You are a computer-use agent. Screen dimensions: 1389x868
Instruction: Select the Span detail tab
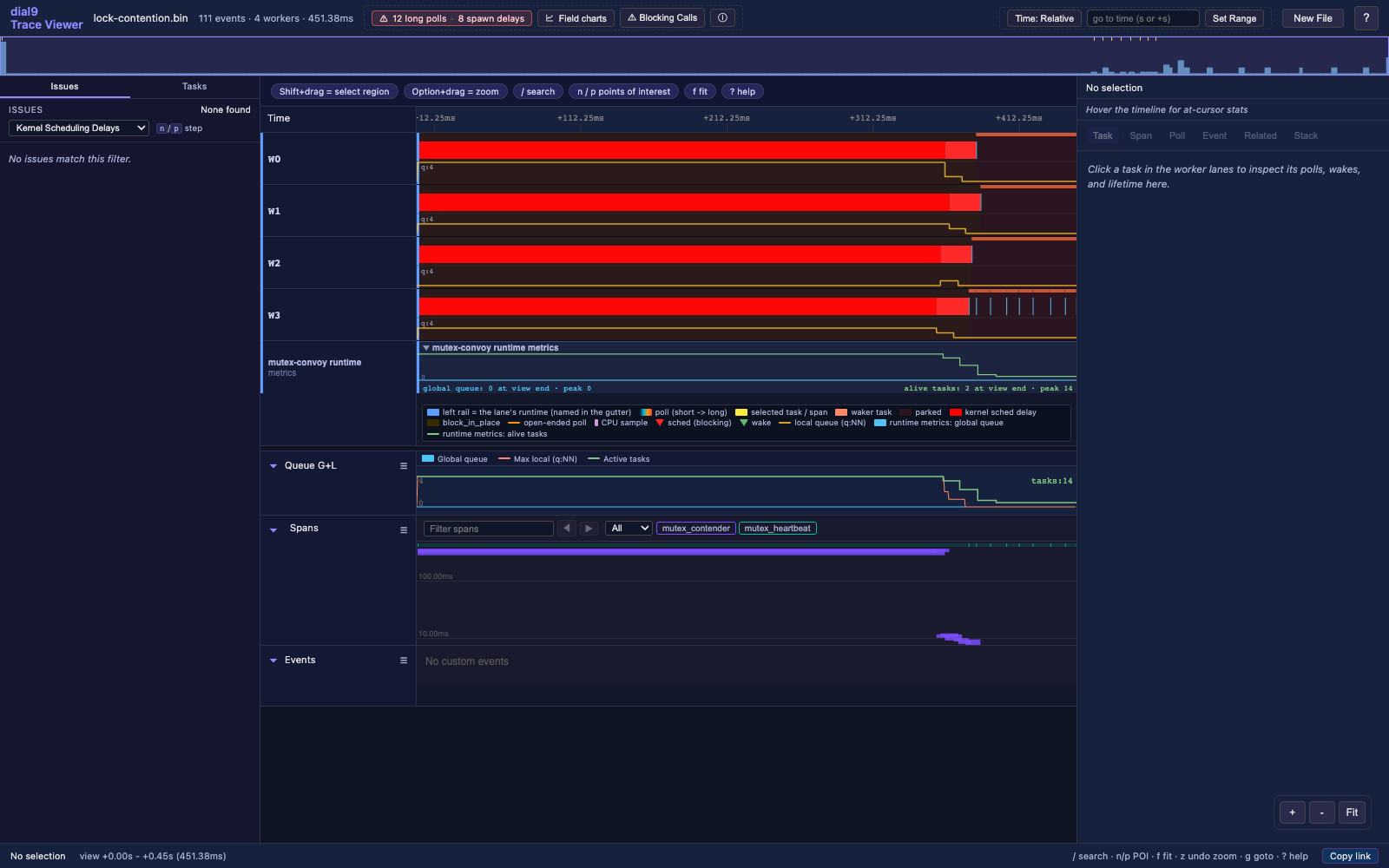point(1141,136)
